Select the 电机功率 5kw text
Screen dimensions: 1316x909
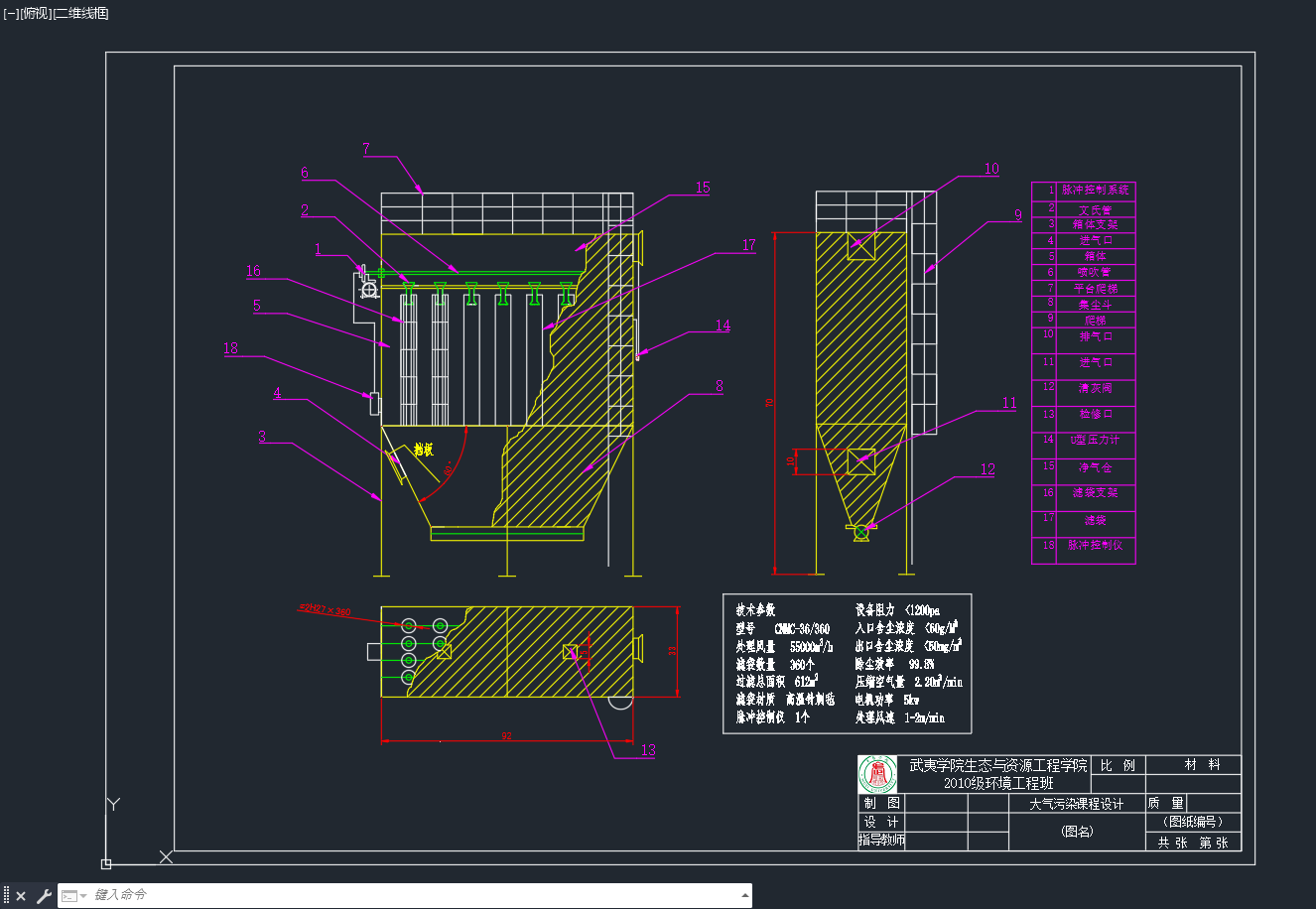click(887, 700)
